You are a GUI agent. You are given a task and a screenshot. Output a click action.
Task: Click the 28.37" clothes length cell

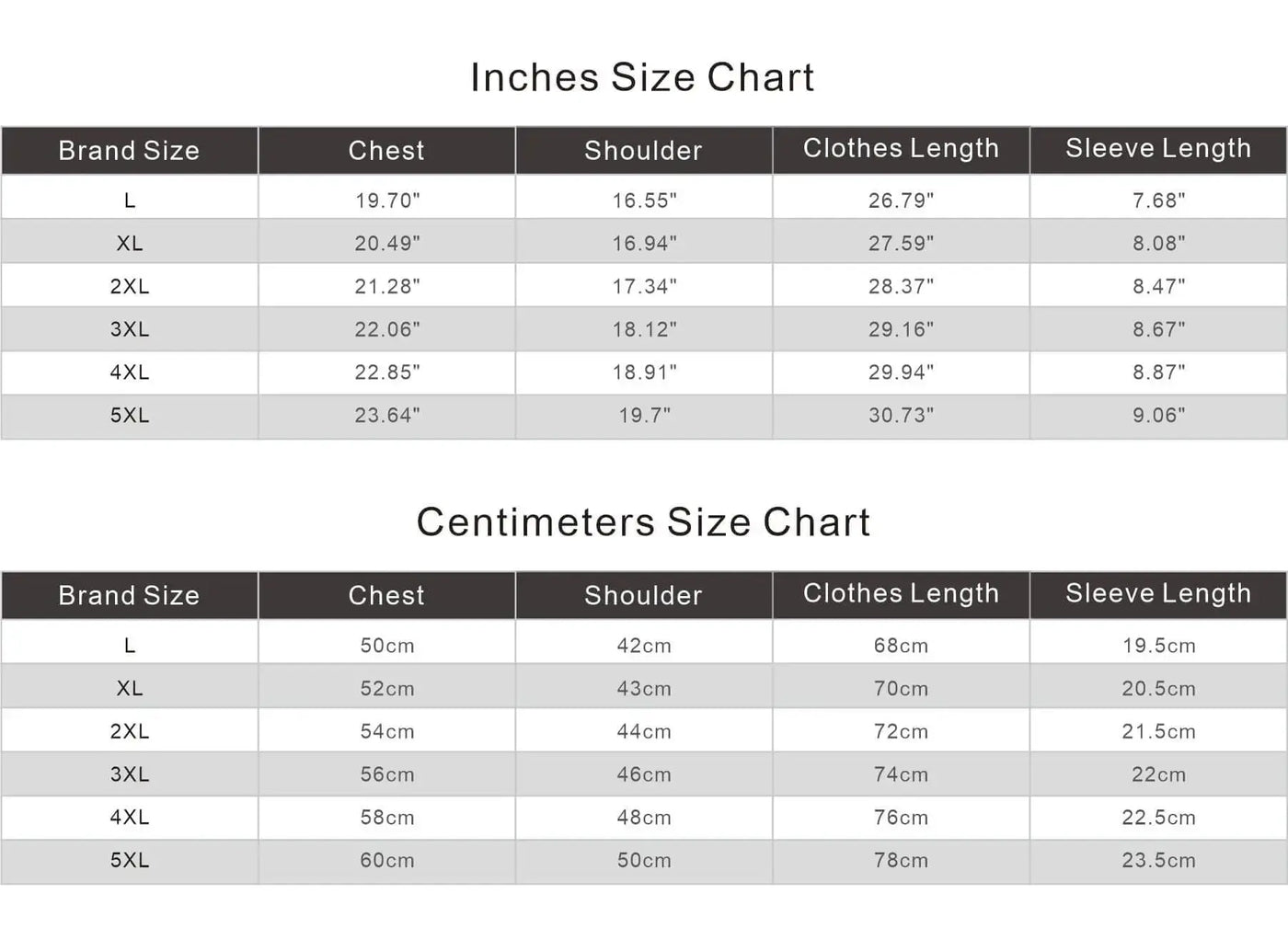pos(901,286)
